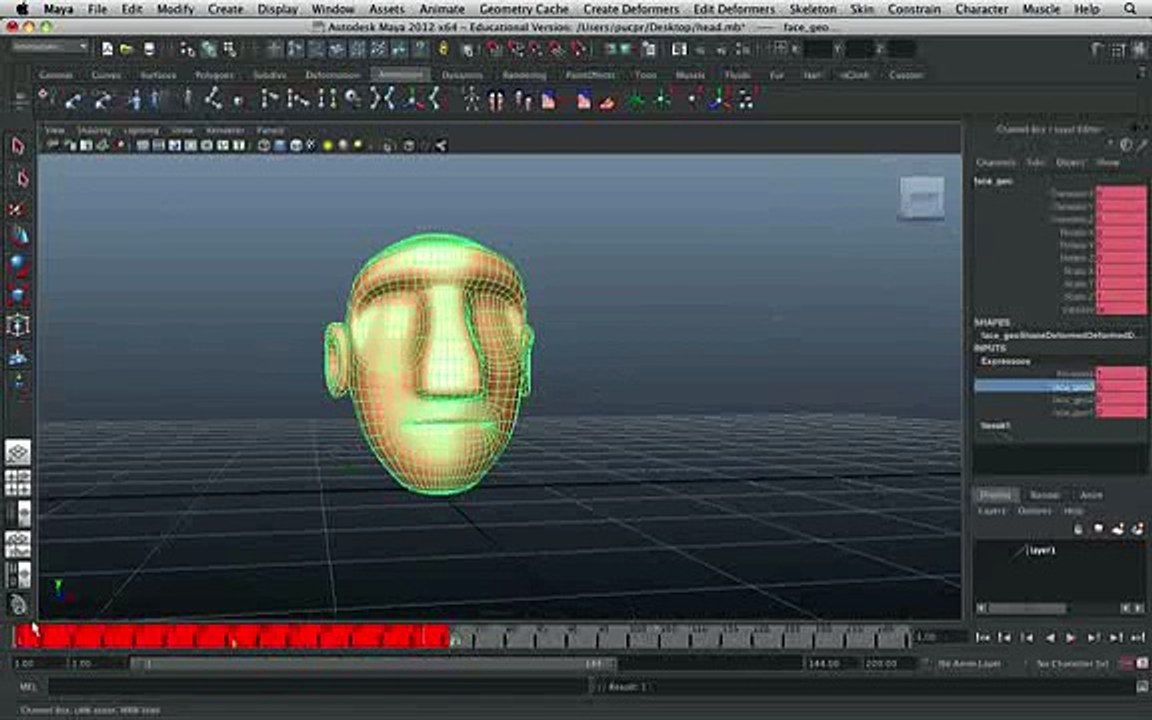Click the view cube in viewport
Image resolution: width=1152 pixels, height=720 pixels.
(x=921, y=196)
